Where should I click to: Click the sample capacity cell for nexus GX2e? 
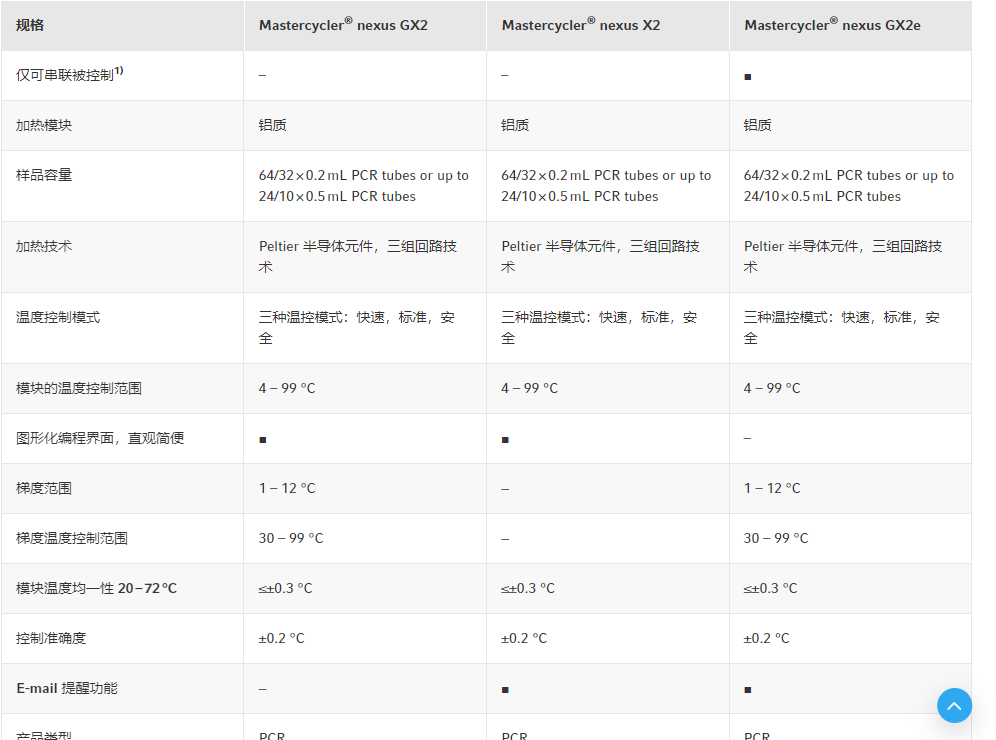(x=849, y=186)
